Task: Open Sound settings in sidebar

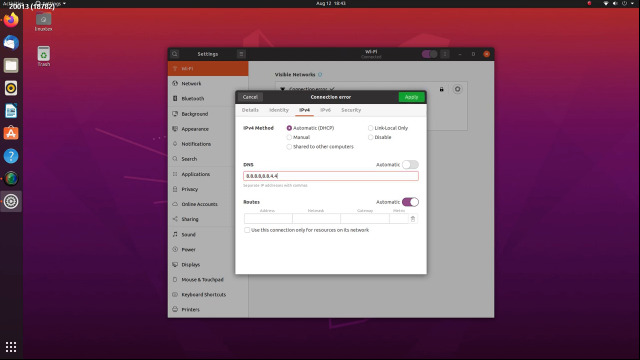Action: click(x=208, y=235)
